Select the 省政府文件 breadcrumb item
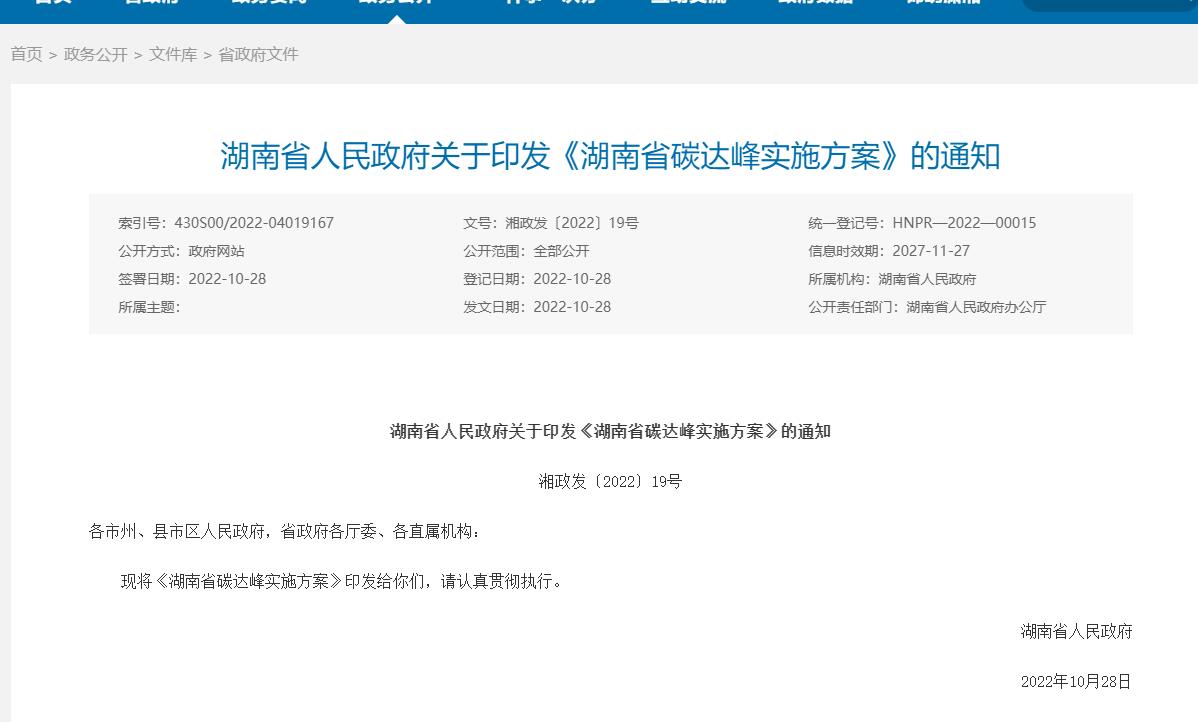This screenshot has height=722, width=1198. tap(258, 55)
